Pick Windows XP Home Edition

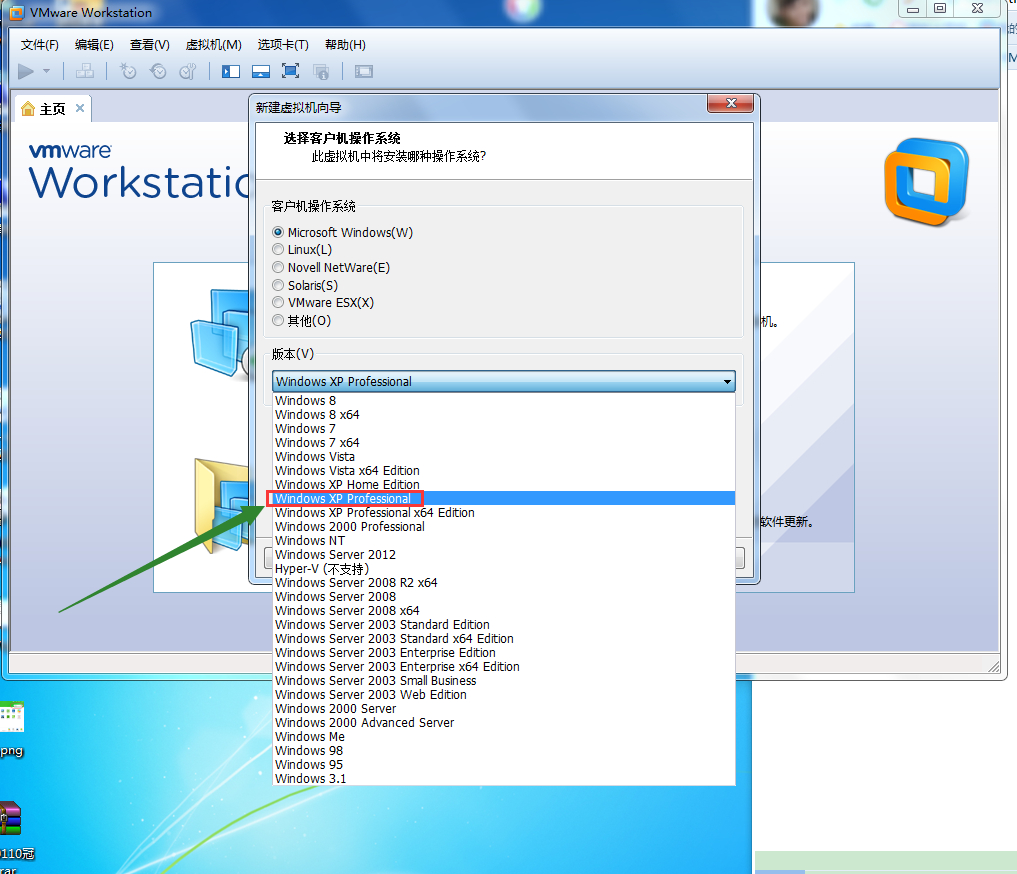503,485
